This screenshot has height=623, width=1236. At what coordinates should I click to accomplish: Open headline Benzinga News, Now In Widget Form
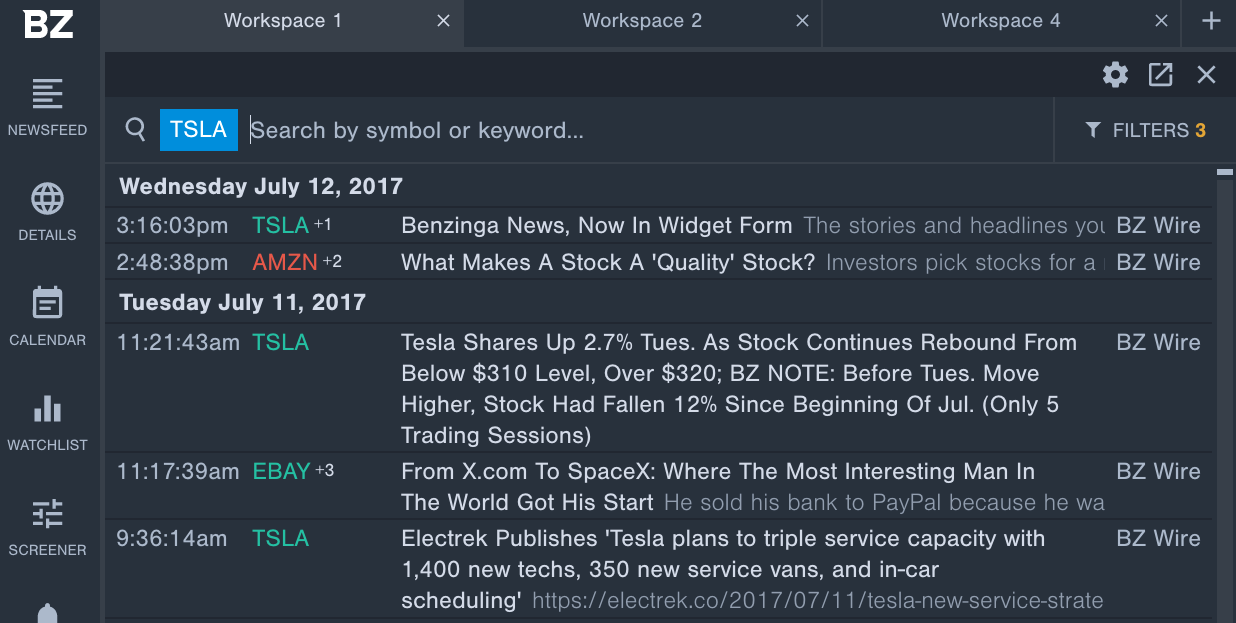[597, 225]
